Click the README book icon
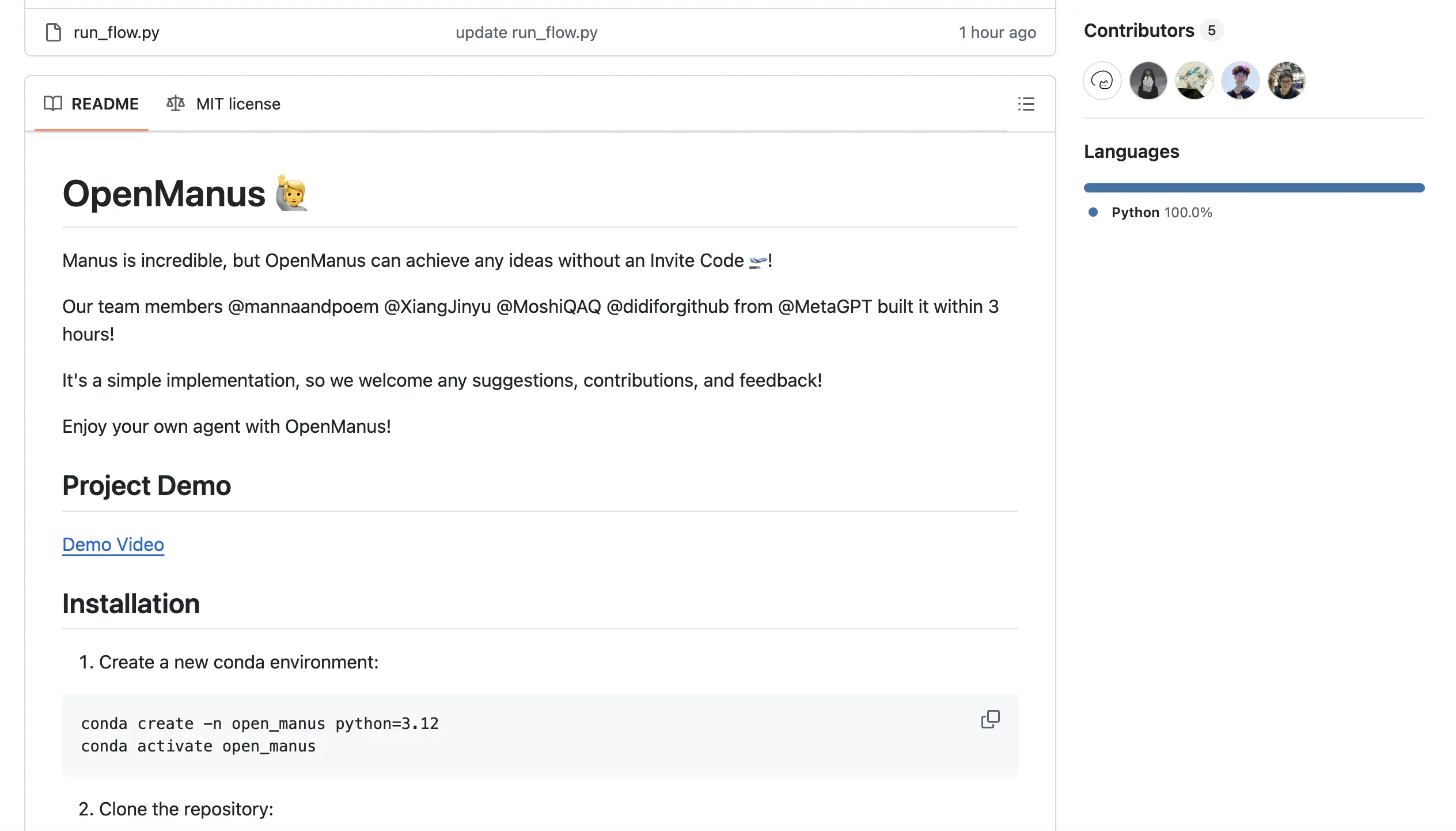Image resolution: width=1456 pixels, height=831 pixels. pos(53,104)
